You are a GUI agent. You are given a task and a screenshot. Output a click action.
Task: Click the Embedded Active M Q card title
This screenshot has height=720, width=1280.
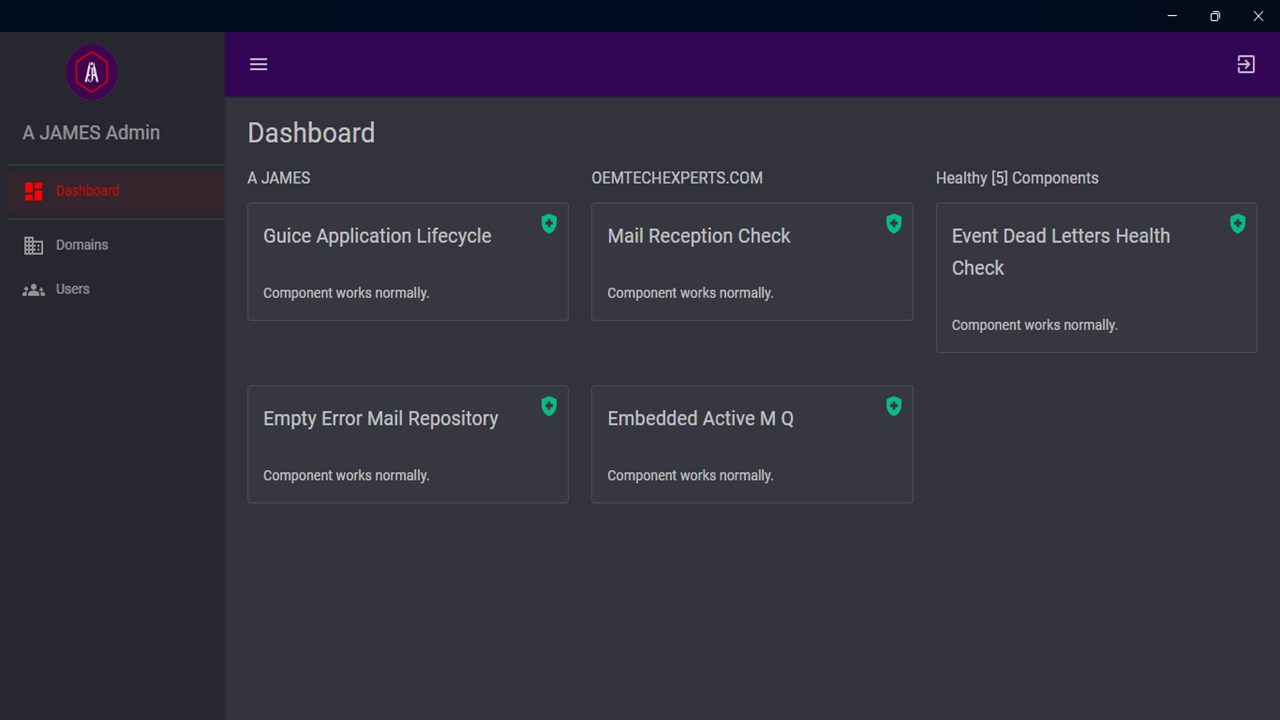(x=700, y=419)
